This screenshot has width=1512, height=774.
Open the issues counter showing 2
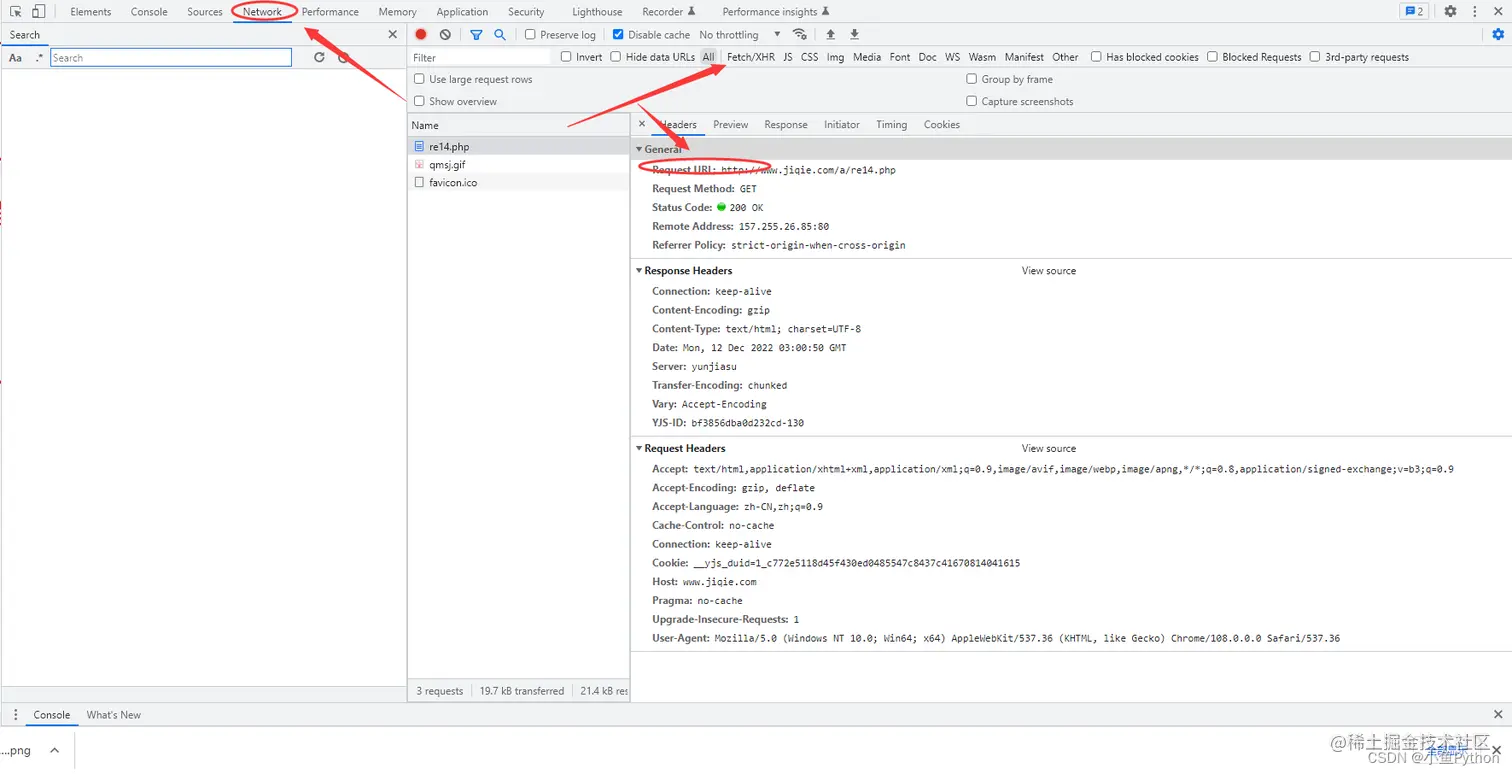point(1414,12)
